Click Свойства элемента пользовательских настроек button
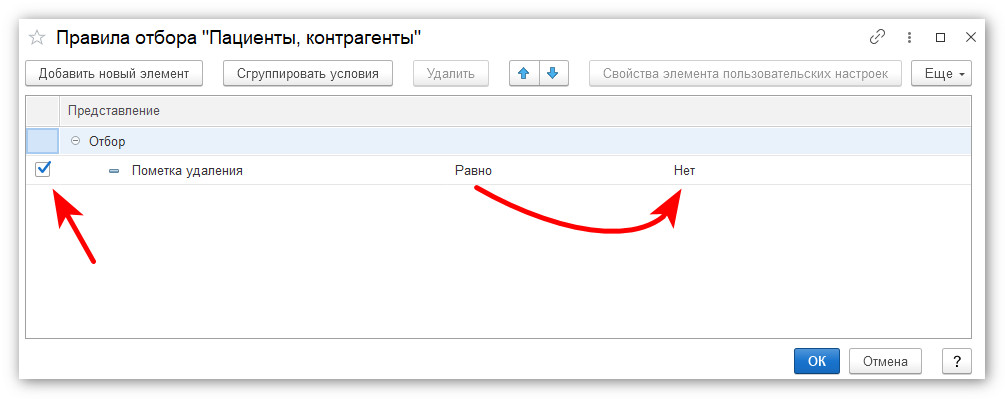 [745, 73]
